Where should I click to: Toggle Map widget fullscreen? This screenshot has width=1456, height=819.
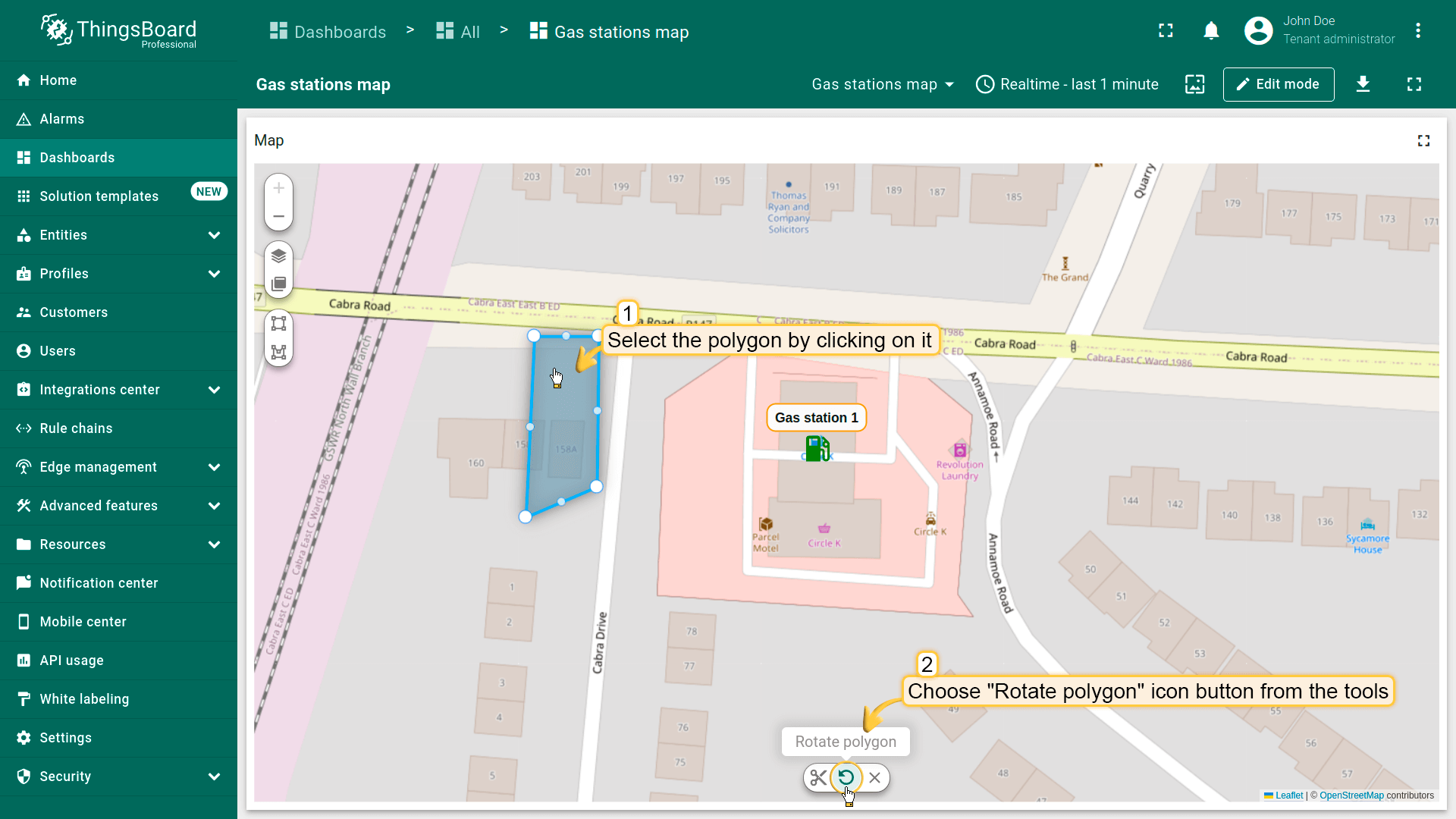1423,141
